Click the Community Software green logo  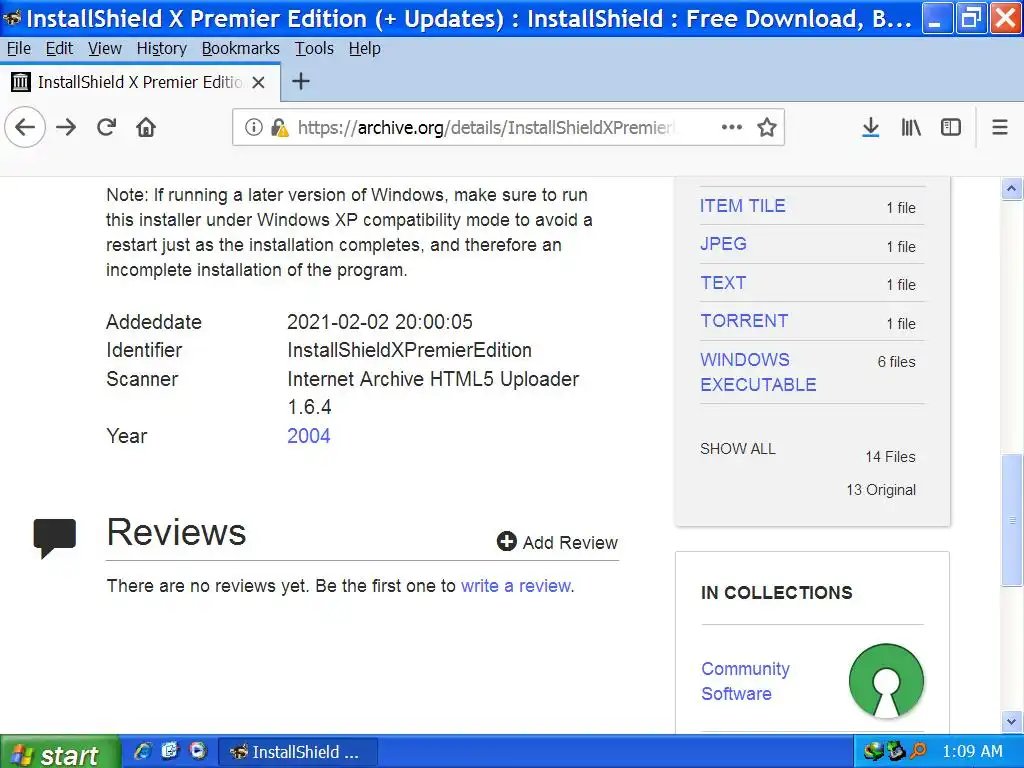coord(886,681)
